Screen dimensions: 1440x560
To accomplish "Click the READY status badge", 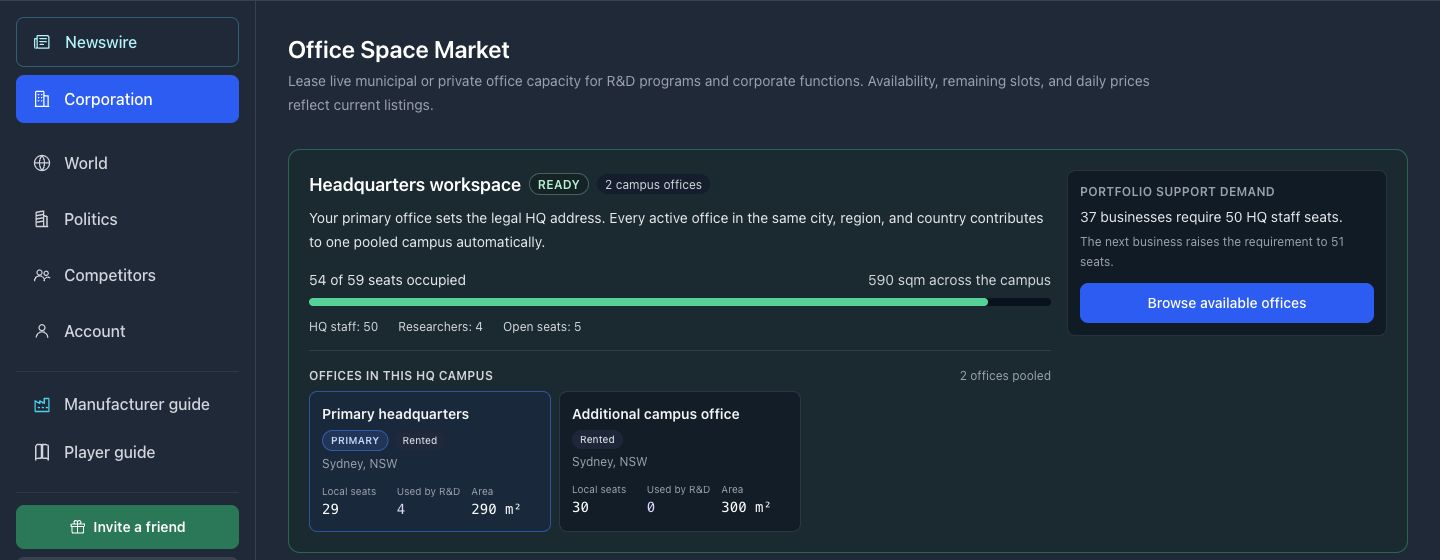I will (x=559, y=185).
